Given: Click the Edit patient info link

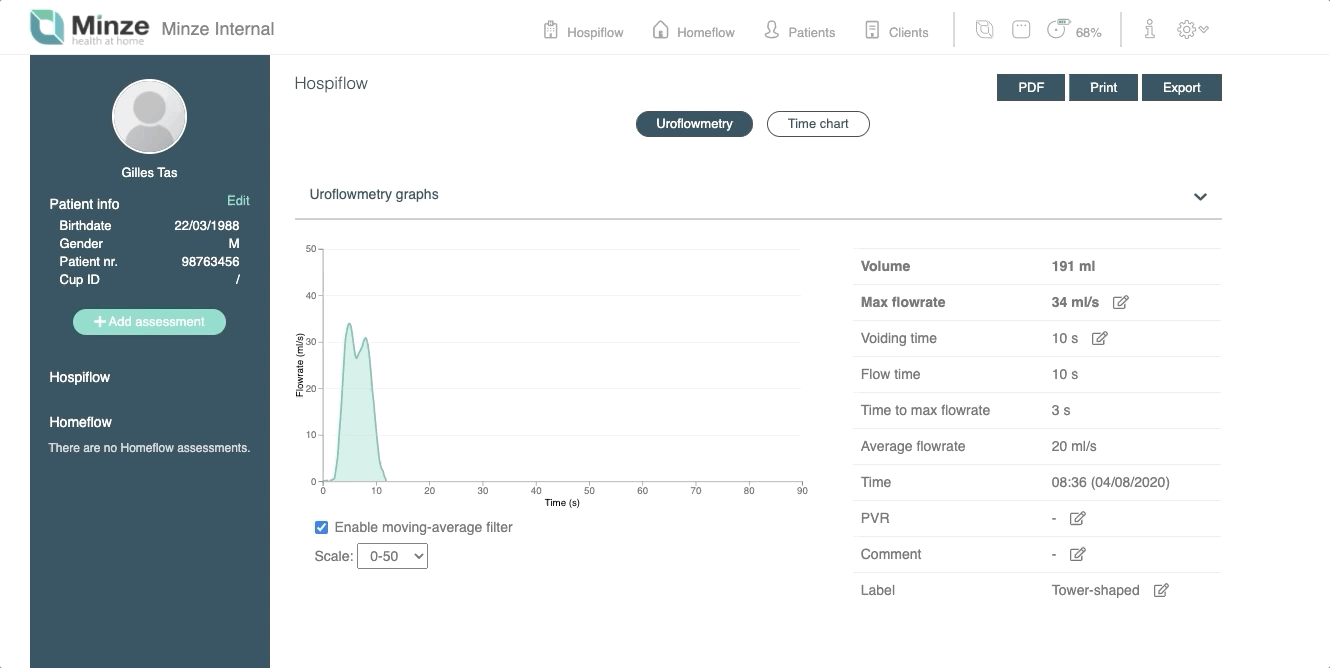Looking at the screenshot, I should [x=238, y=200].
